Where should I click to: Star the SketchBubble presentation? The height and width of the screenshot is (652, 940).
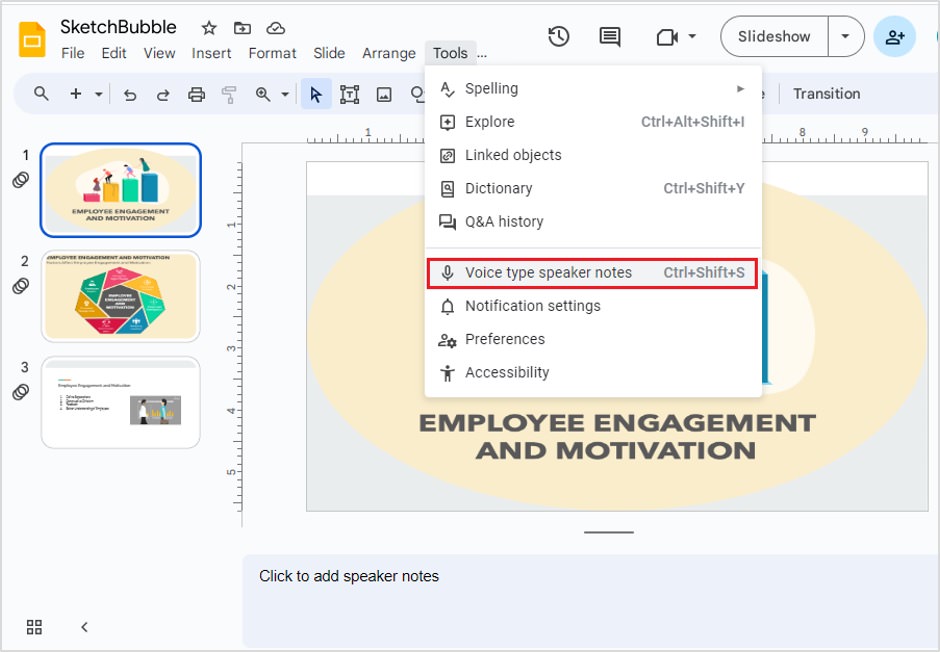209,28
